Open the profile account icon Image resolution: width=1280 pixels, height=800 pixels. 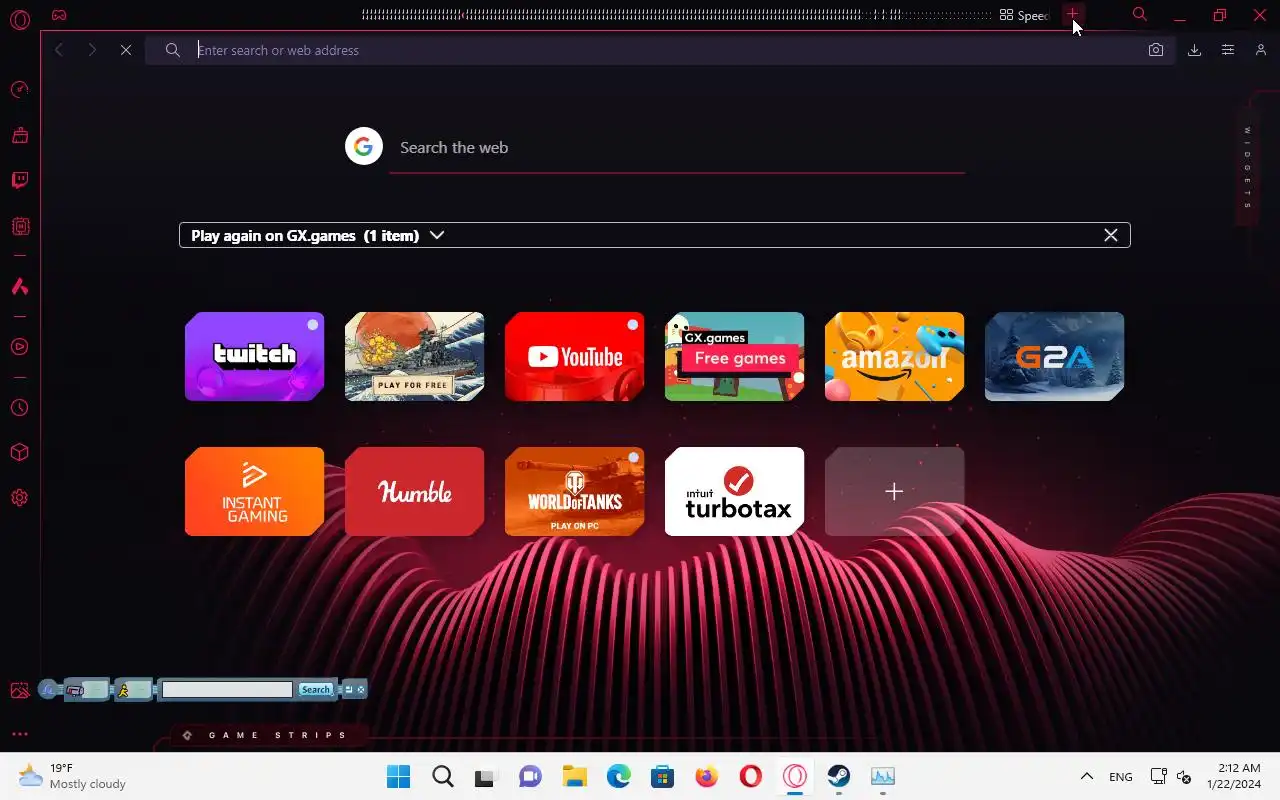(1260, 50)
